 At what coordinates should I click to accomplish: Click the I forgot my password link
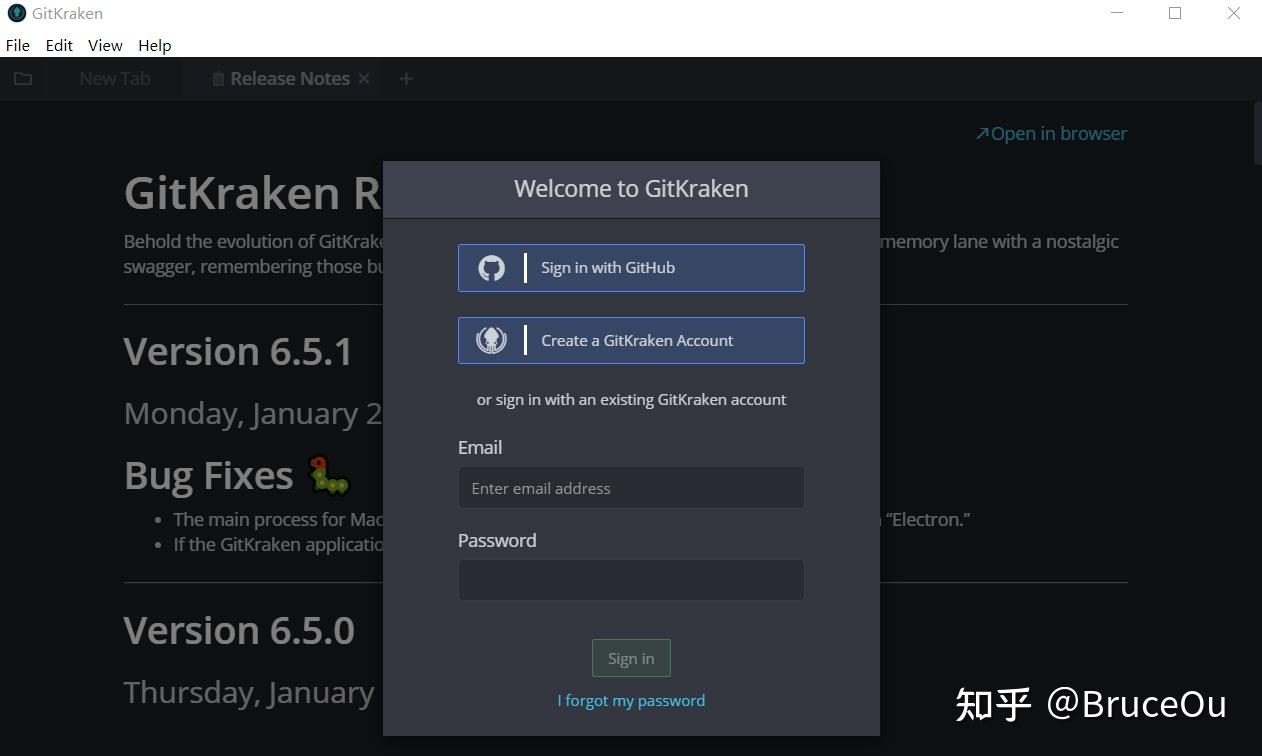coord(631,700)
